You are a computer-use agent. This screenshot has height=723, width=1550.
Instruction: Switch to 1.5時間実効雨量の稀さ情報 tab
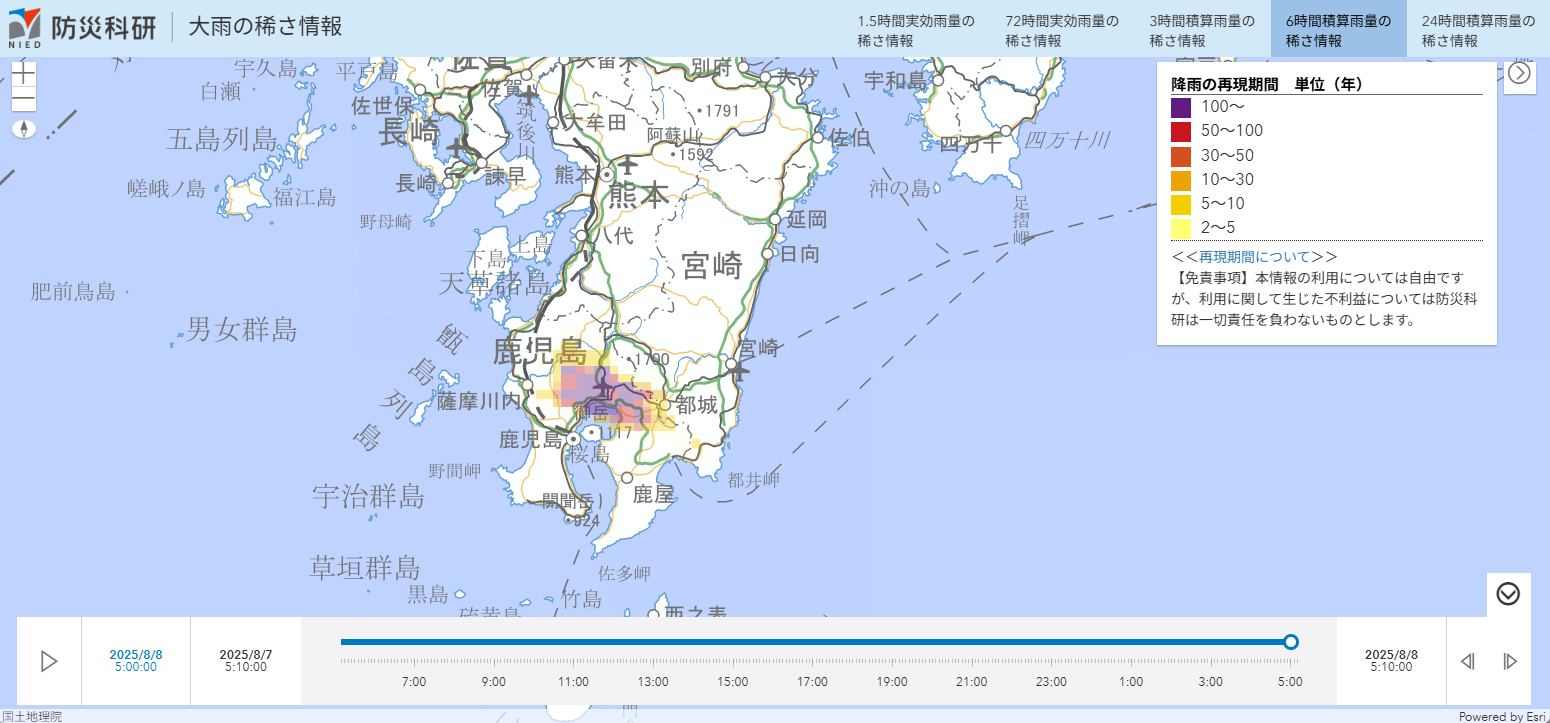click(915, 30)
